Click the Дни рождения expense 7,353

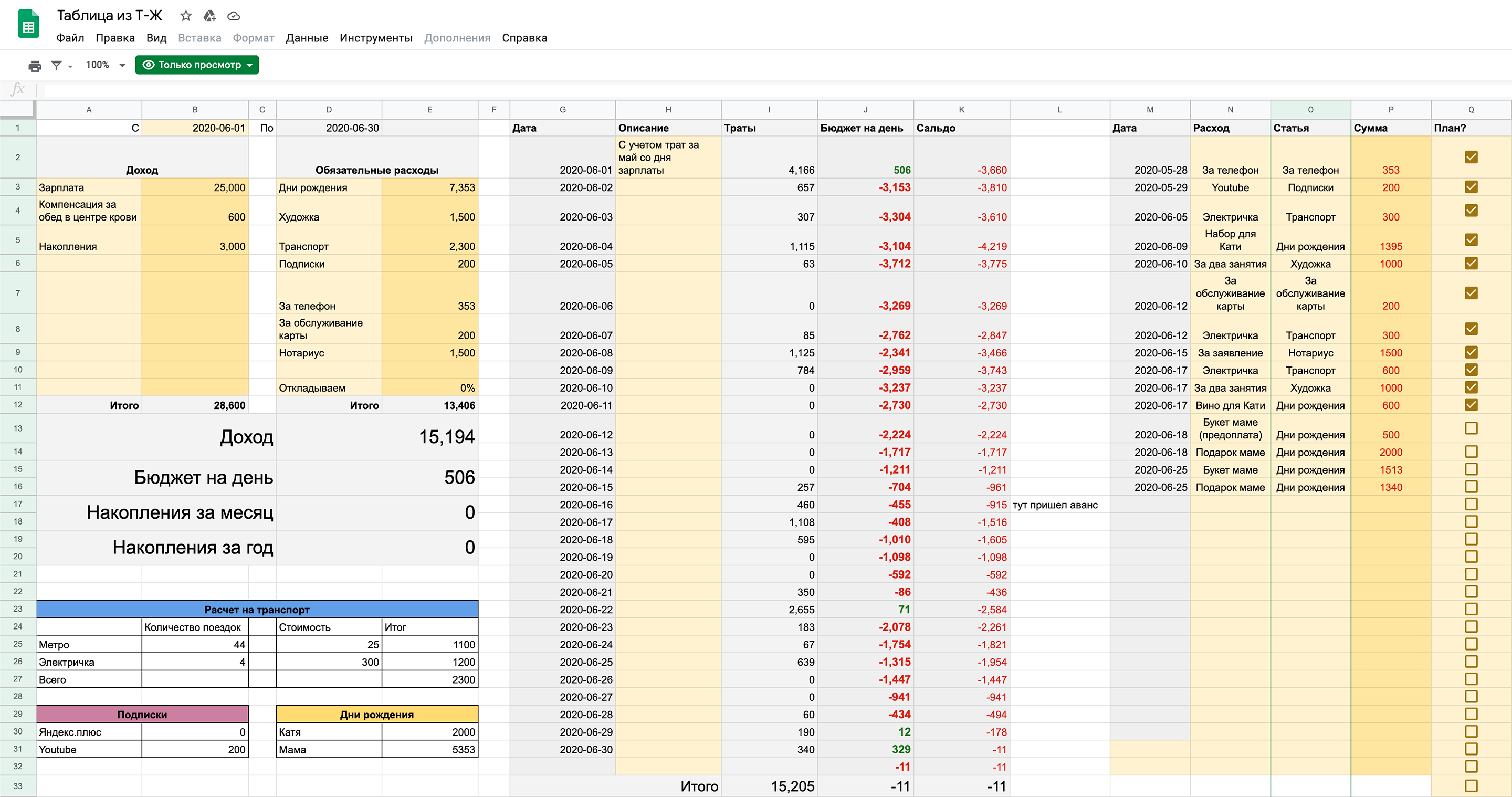click(429, 187)
